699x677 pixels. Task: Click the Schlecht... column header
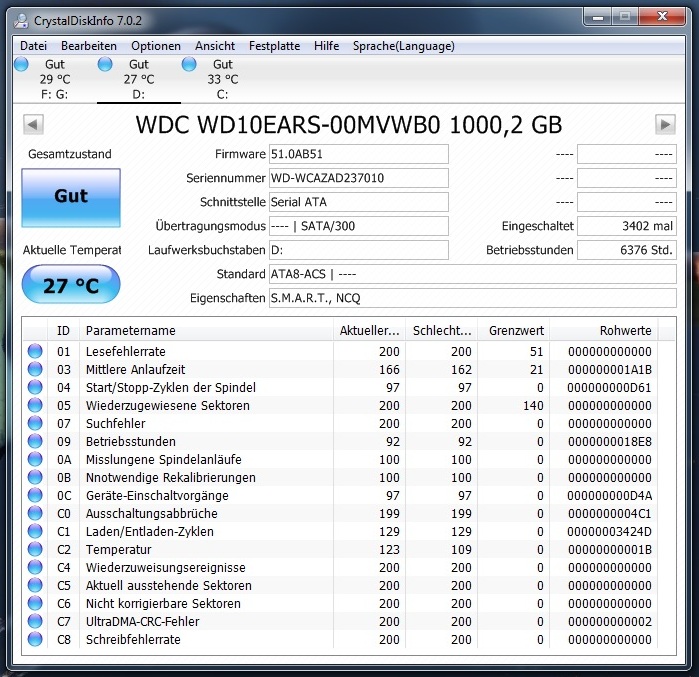click(441, 331)
